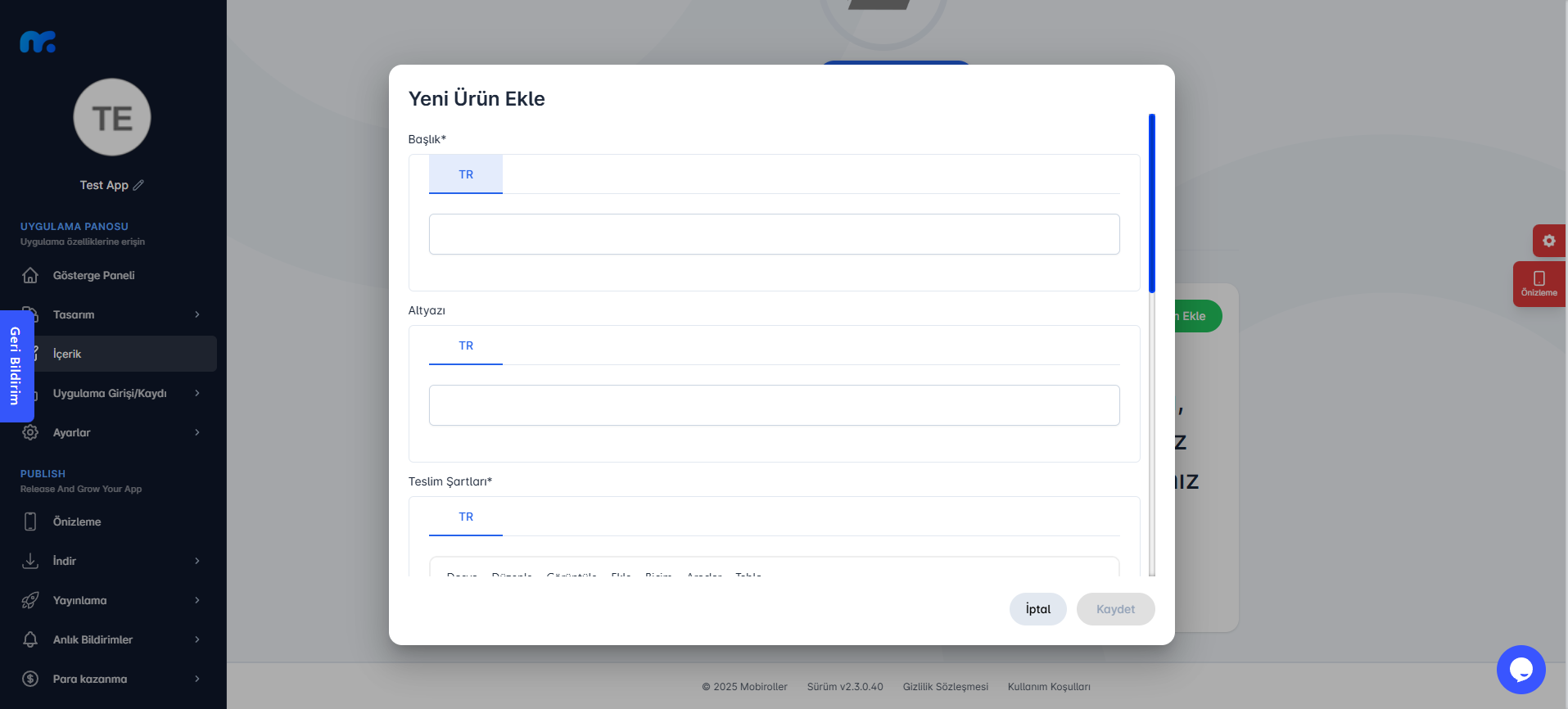
Task: Click Anlık Bildirimler bell icon
Action: point(30,639)
